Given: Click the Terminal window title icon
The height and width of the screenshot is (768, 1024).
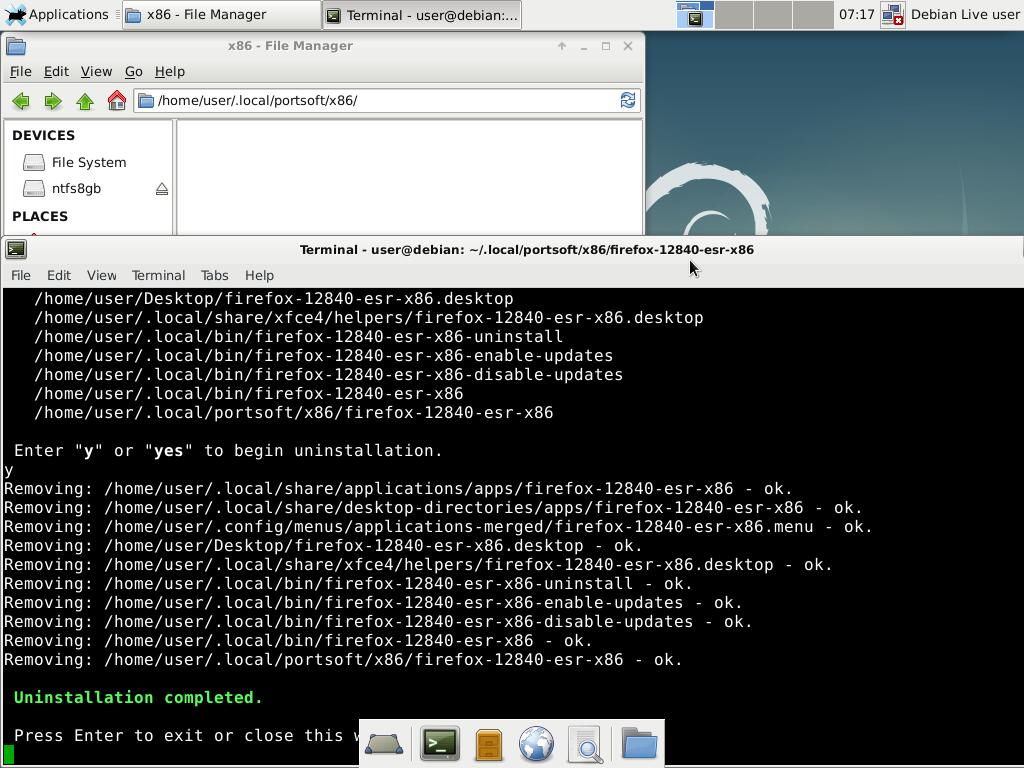Looking at the screenshot, I should (16, 249).
